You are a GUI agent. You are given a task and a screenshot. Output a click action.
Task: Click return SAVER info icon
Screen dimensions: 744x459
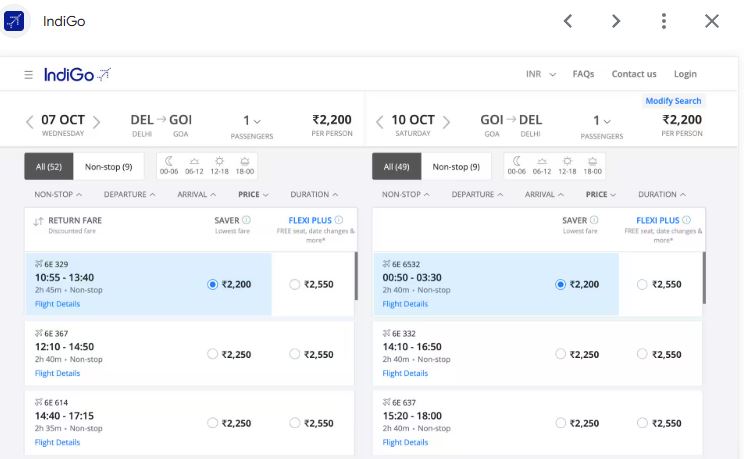coord(594,220)
